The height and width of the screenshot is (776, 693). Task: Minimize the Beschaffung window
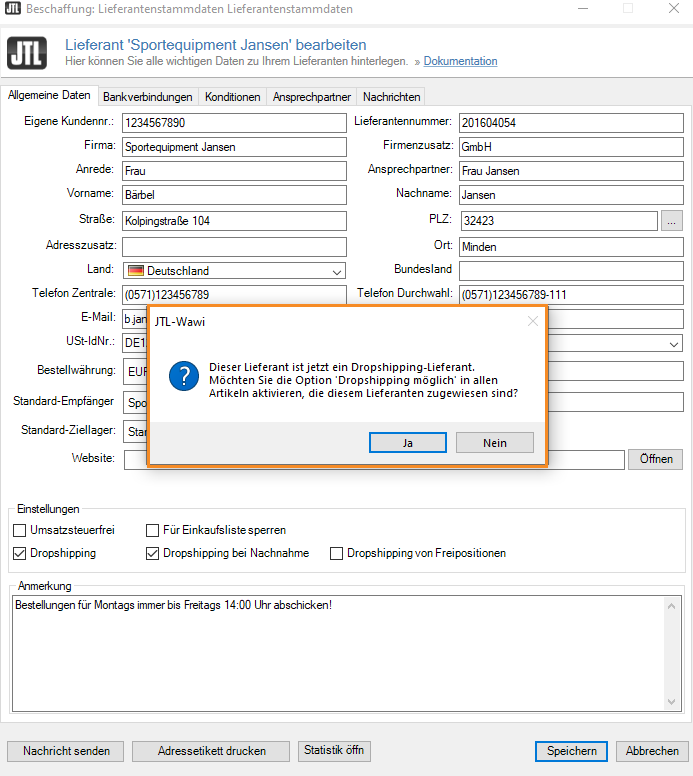tap(583, 8)
